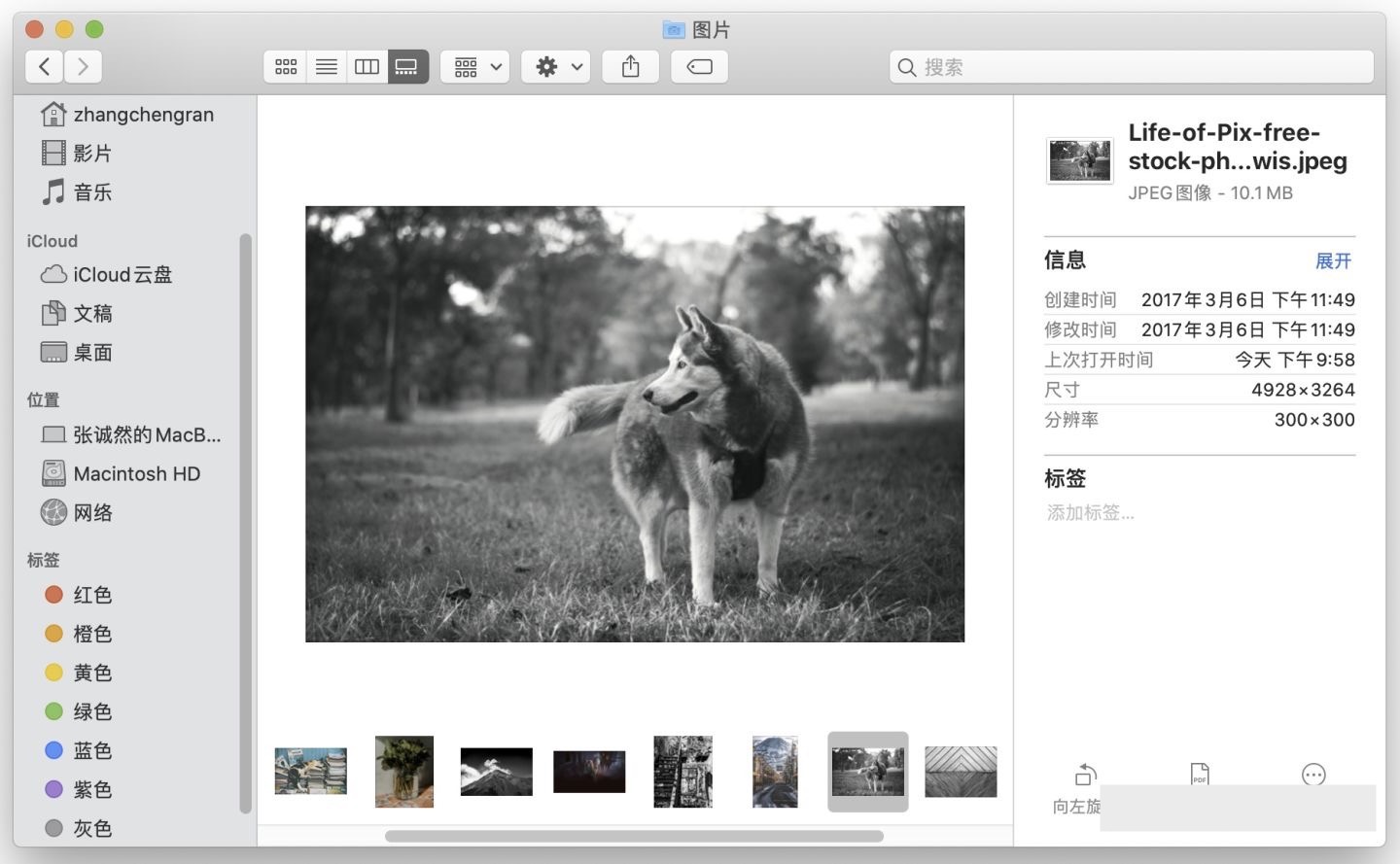Open the More actions ellipsis icon
Viewport: 1400px width, 864px height.
pos(1313,775)
